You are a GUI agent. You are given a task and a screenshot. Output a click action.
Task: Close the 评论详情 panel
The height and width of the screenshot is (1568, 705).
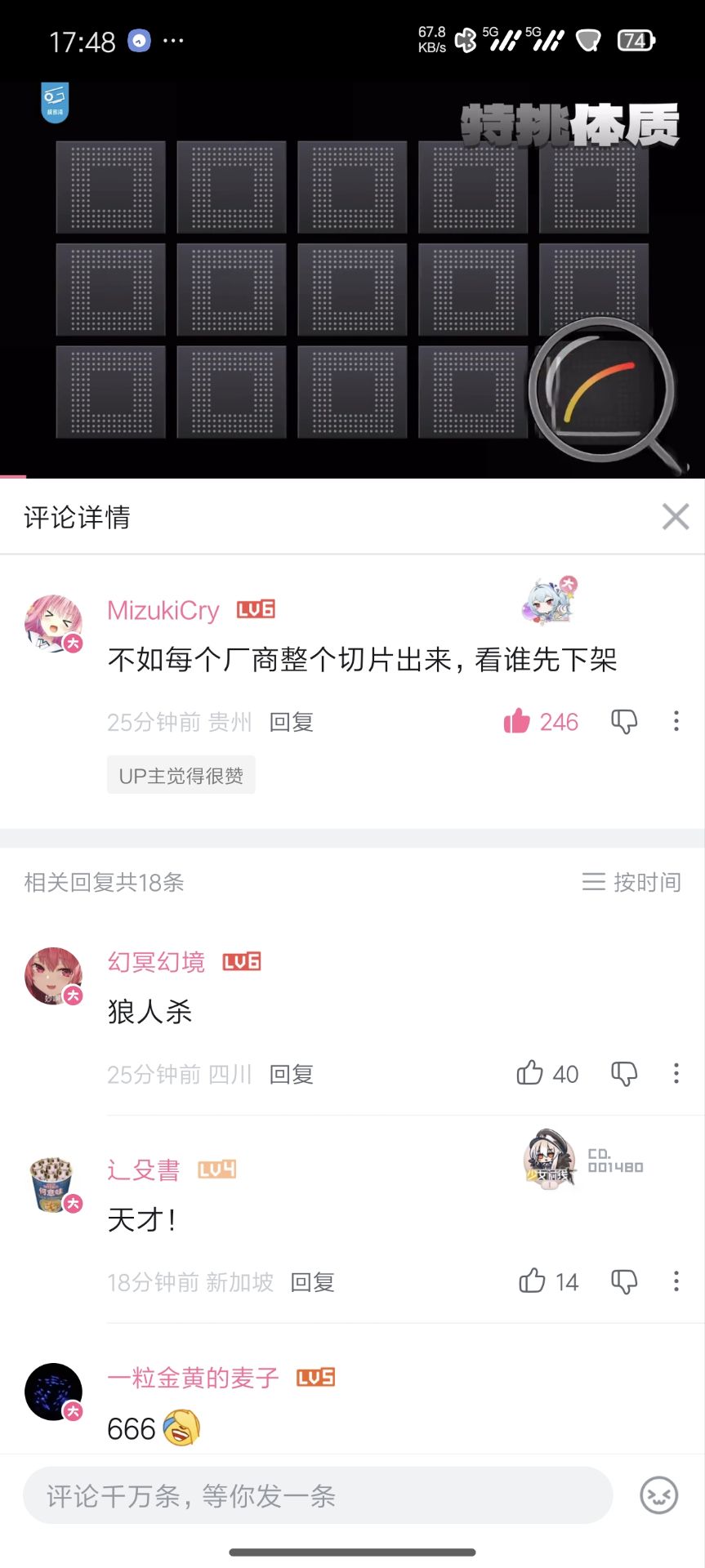point(676,517)
